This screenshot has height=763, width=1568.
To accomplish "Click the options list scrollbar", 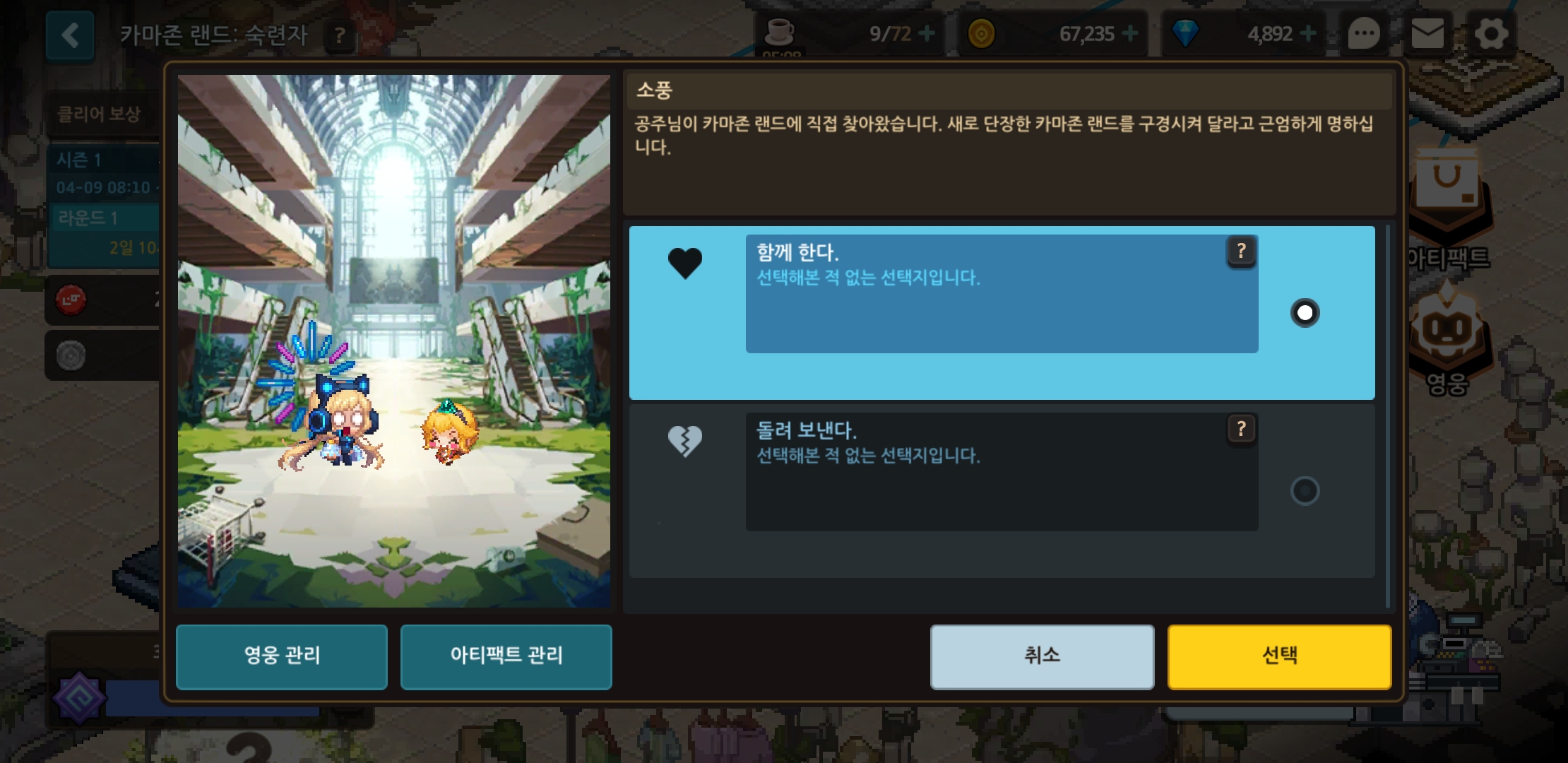I will 1387,417.
